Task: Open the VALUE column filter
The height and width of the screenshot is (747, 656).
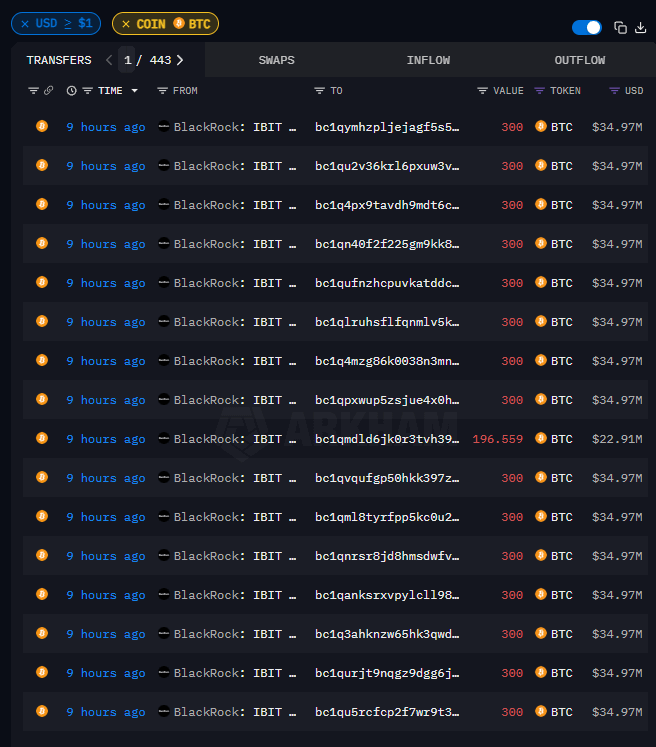Action: (483, 91)
